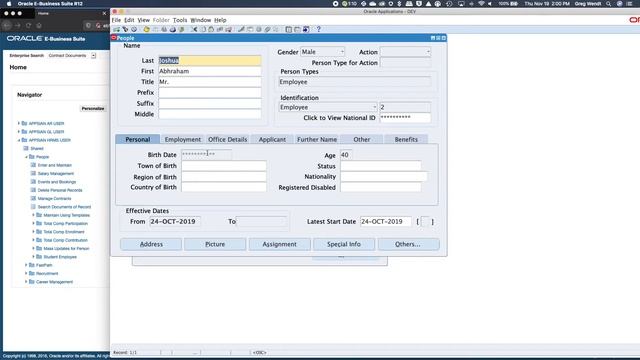Viewport: 640px width, 360px height.
Task: Open the Edit menu
Action: [129, 20]
